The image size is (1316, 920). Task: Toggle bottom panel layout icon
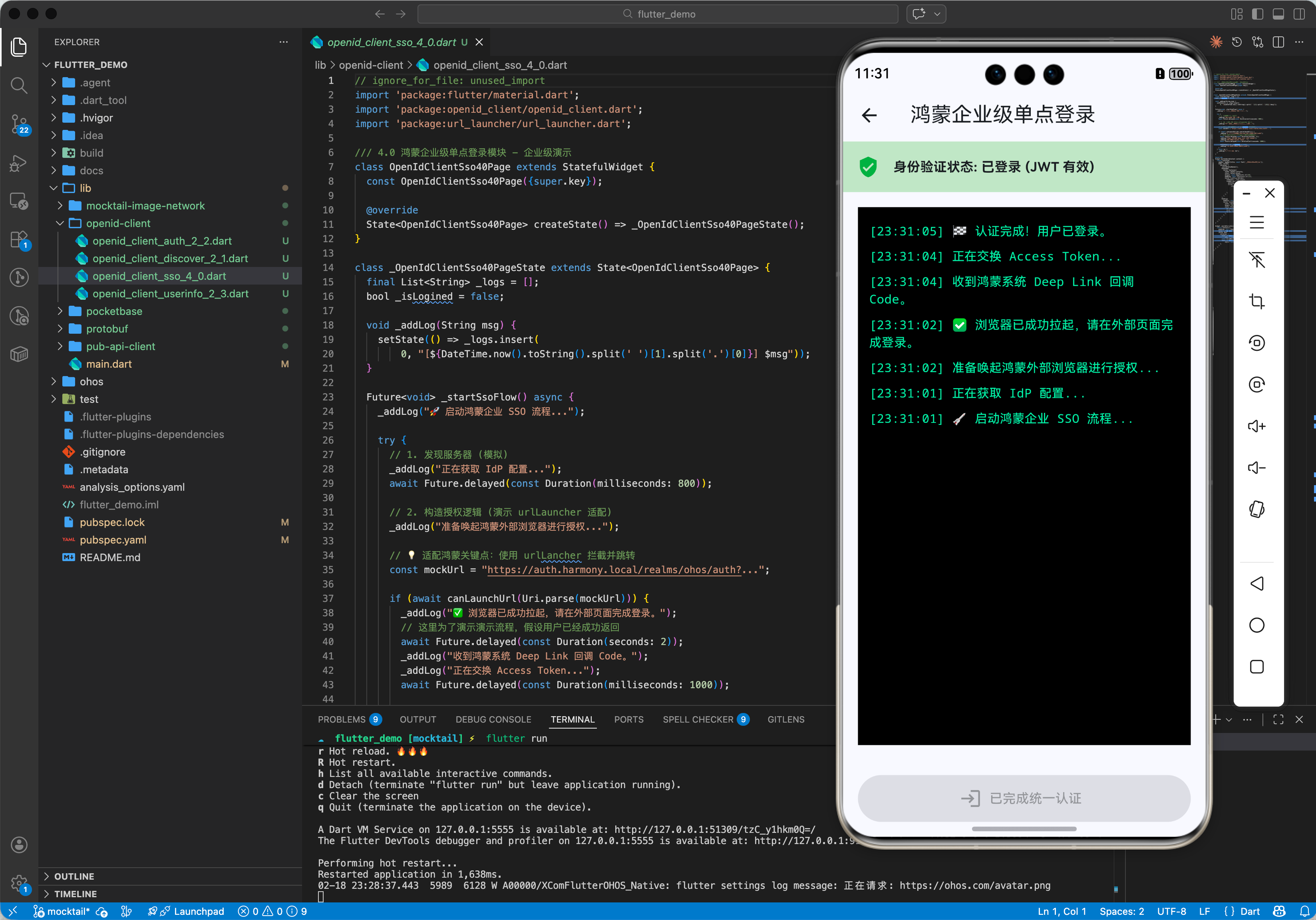click(1278, 14)
